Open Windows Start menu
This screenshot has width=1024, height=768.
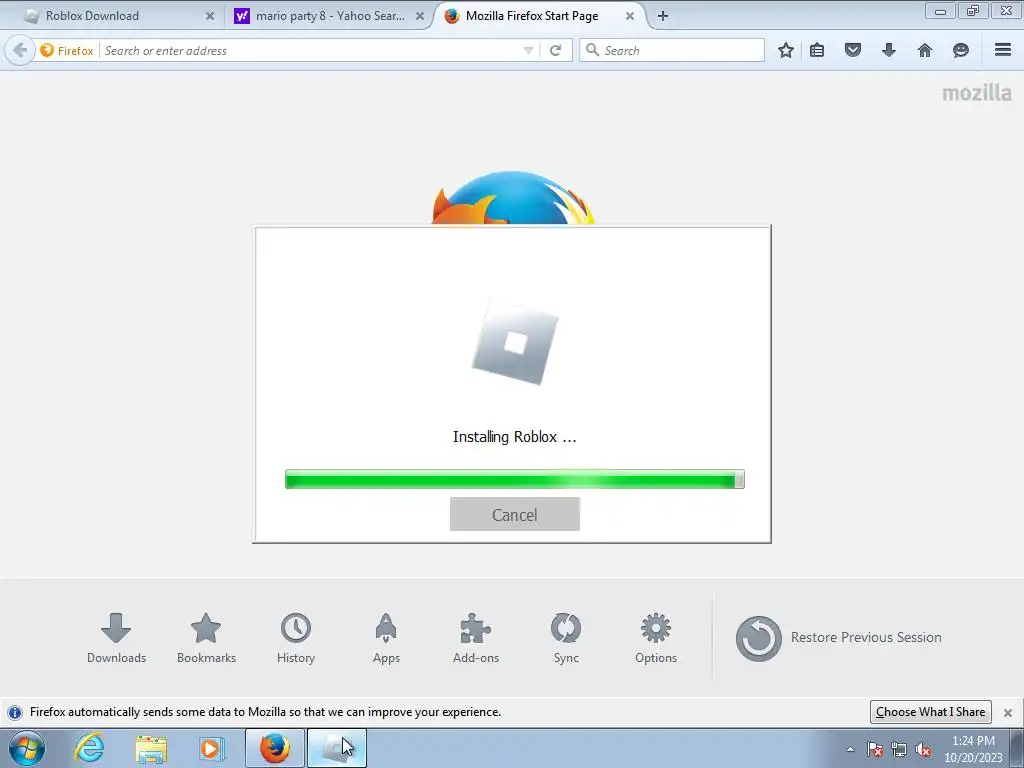point(27,748)
